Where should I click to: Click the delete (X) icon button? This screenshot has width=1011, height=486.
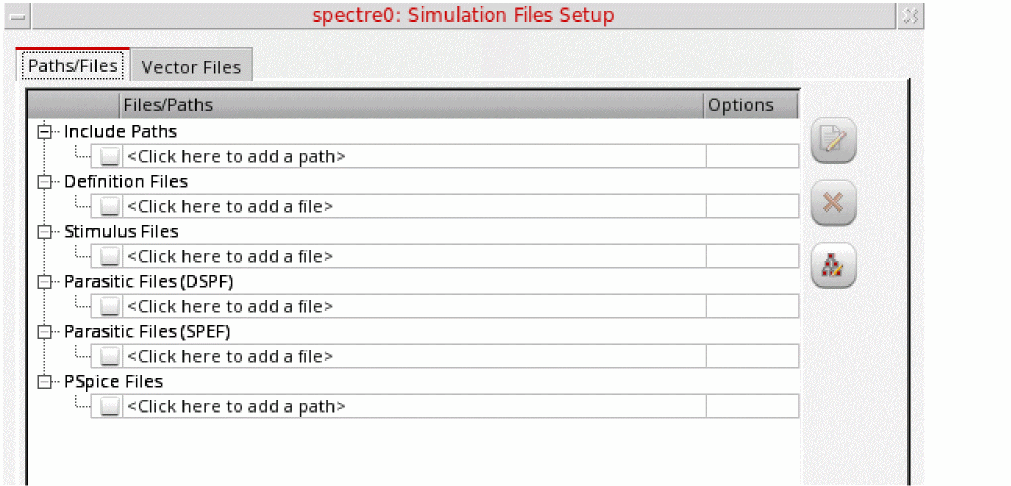[833, 203]
